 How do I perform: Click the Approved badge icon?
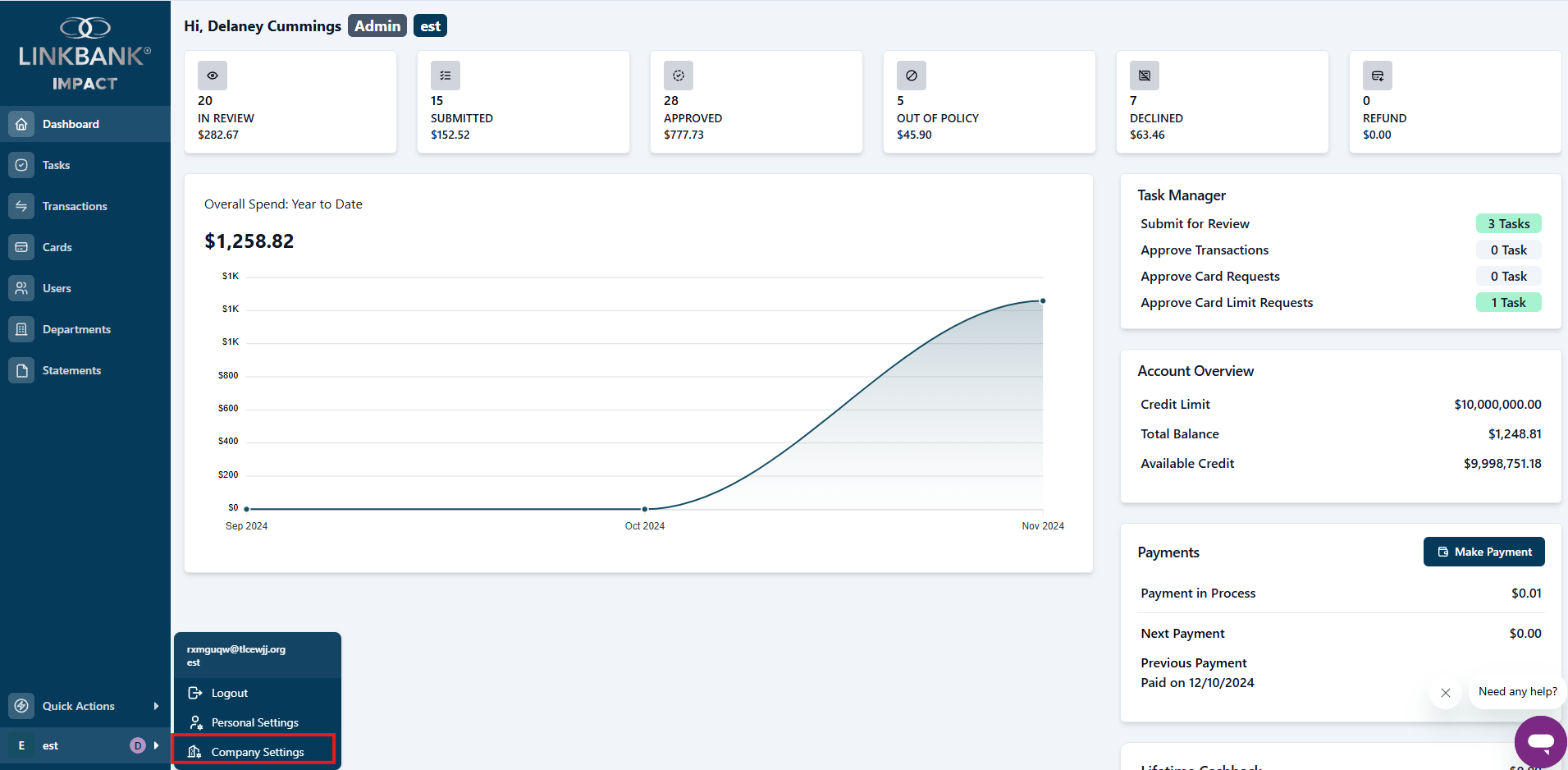coord(679,76)
